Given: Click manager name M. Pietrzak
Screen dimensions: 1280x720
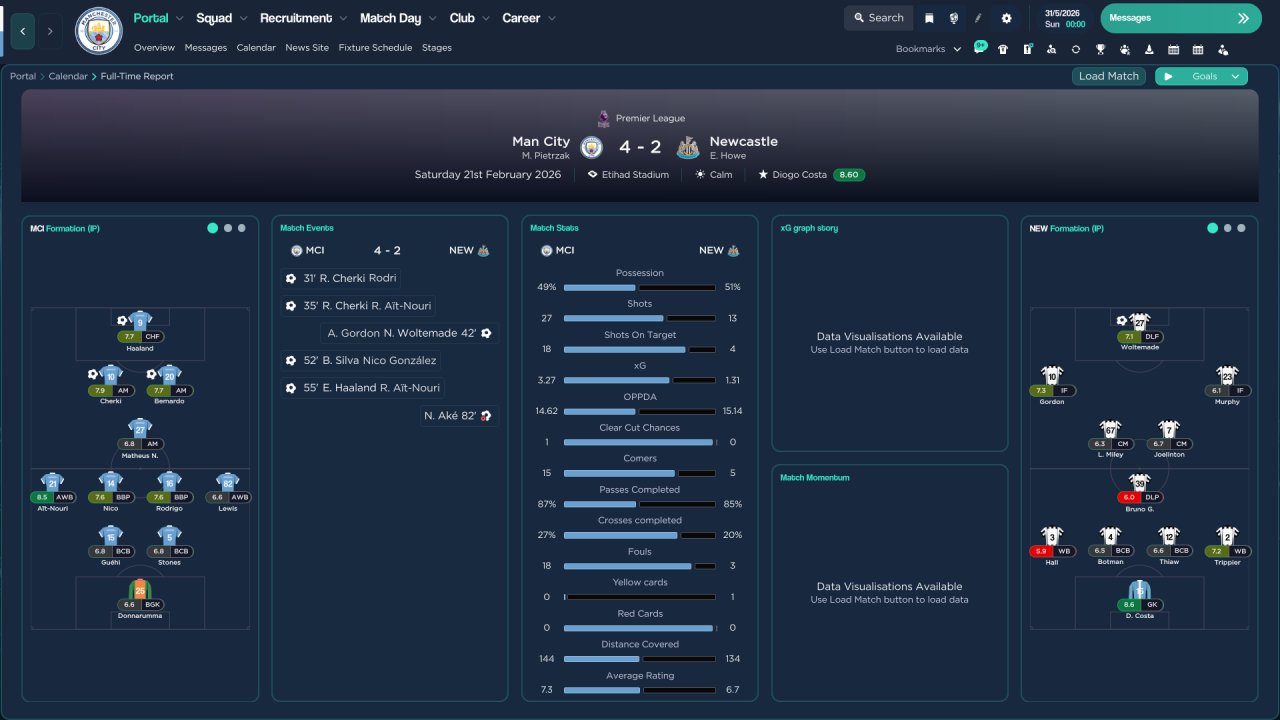Looking at the screenshot, I should pos(546,156).
